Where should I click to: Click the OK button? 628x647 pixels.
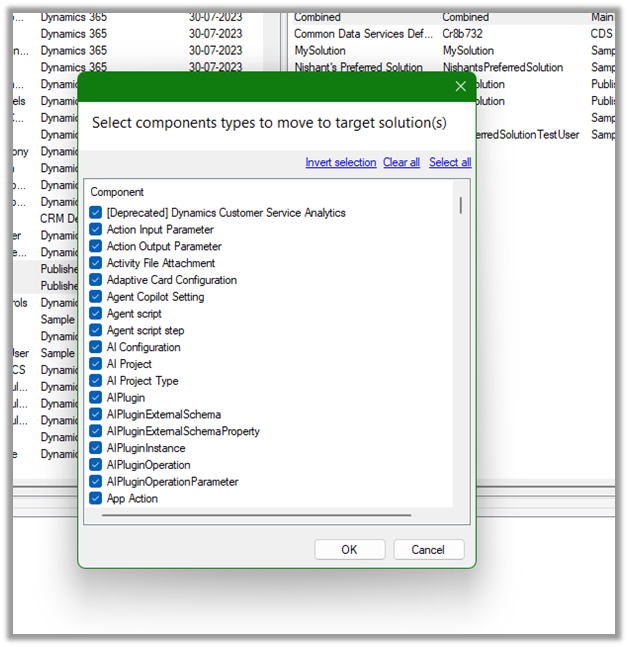[x=349, y=550]
